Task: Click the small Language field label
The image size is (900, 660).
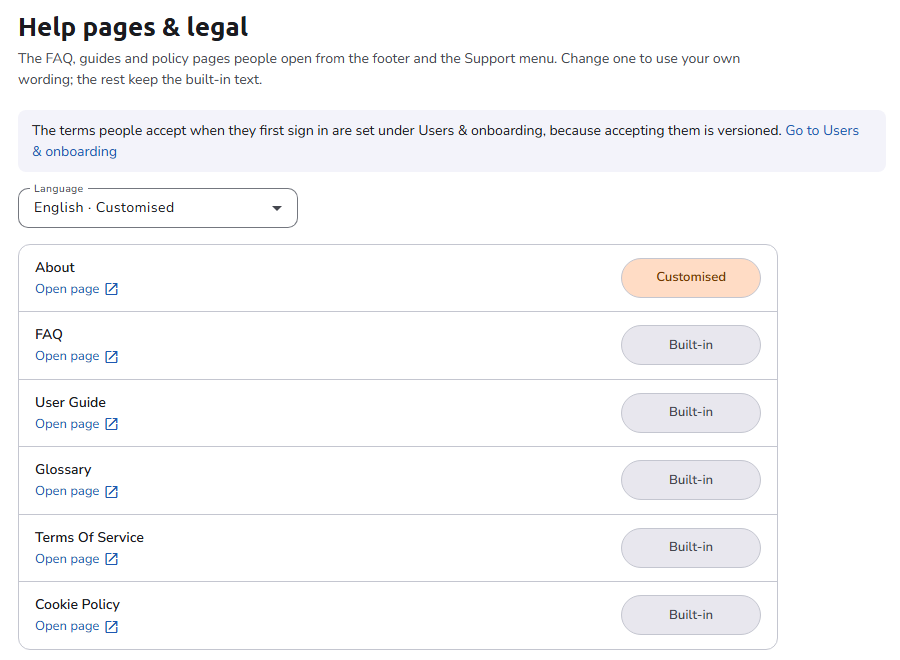Action: pyautogui.click(x=59, y=189)
